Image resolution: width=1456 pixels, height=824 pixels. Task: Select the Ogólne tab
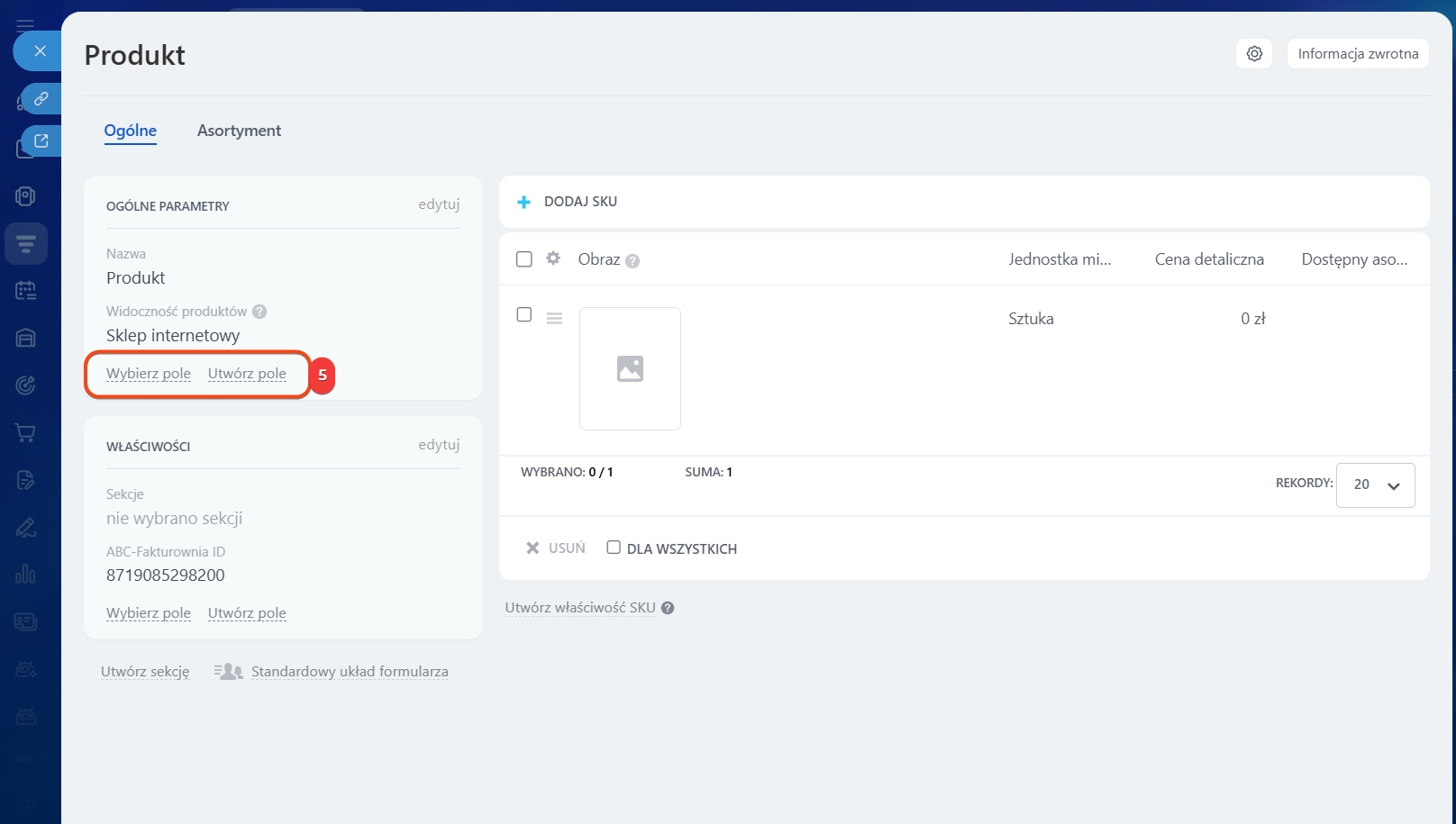(x=130, y=131)
